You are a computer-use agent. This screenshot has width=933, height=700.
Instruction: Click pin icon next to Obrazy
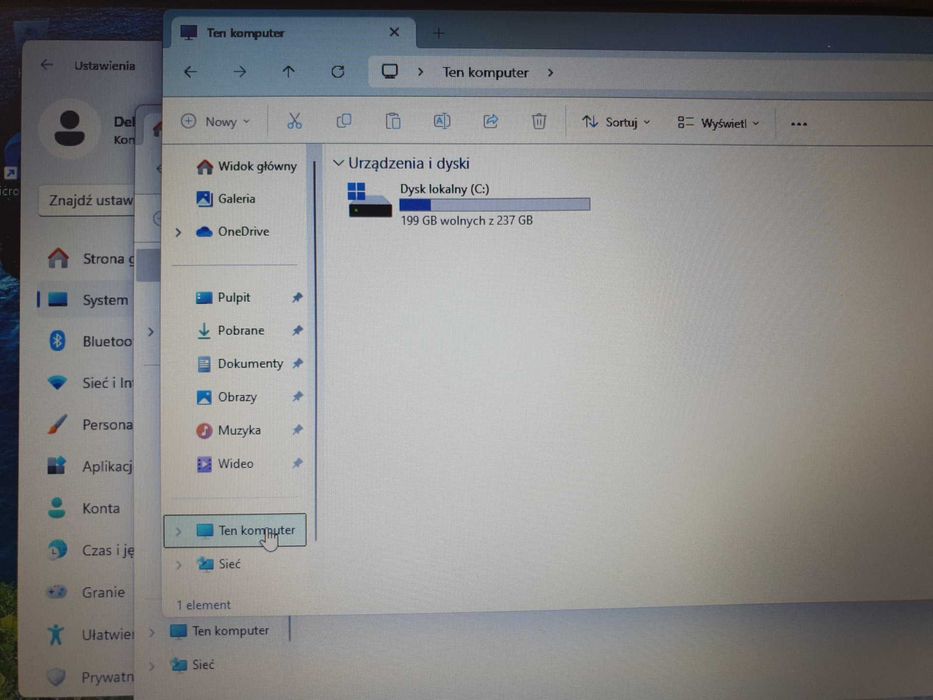(x=298, y=396)
